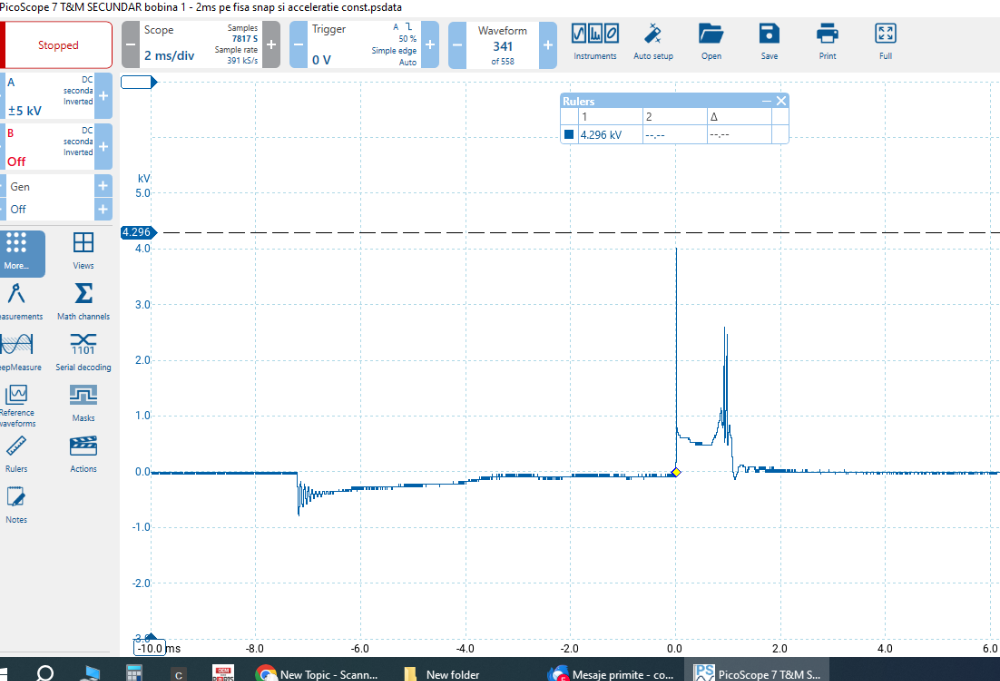Screen dimensions: 1000x681
Task: Save the current waveform data
Action: (769, 41)
